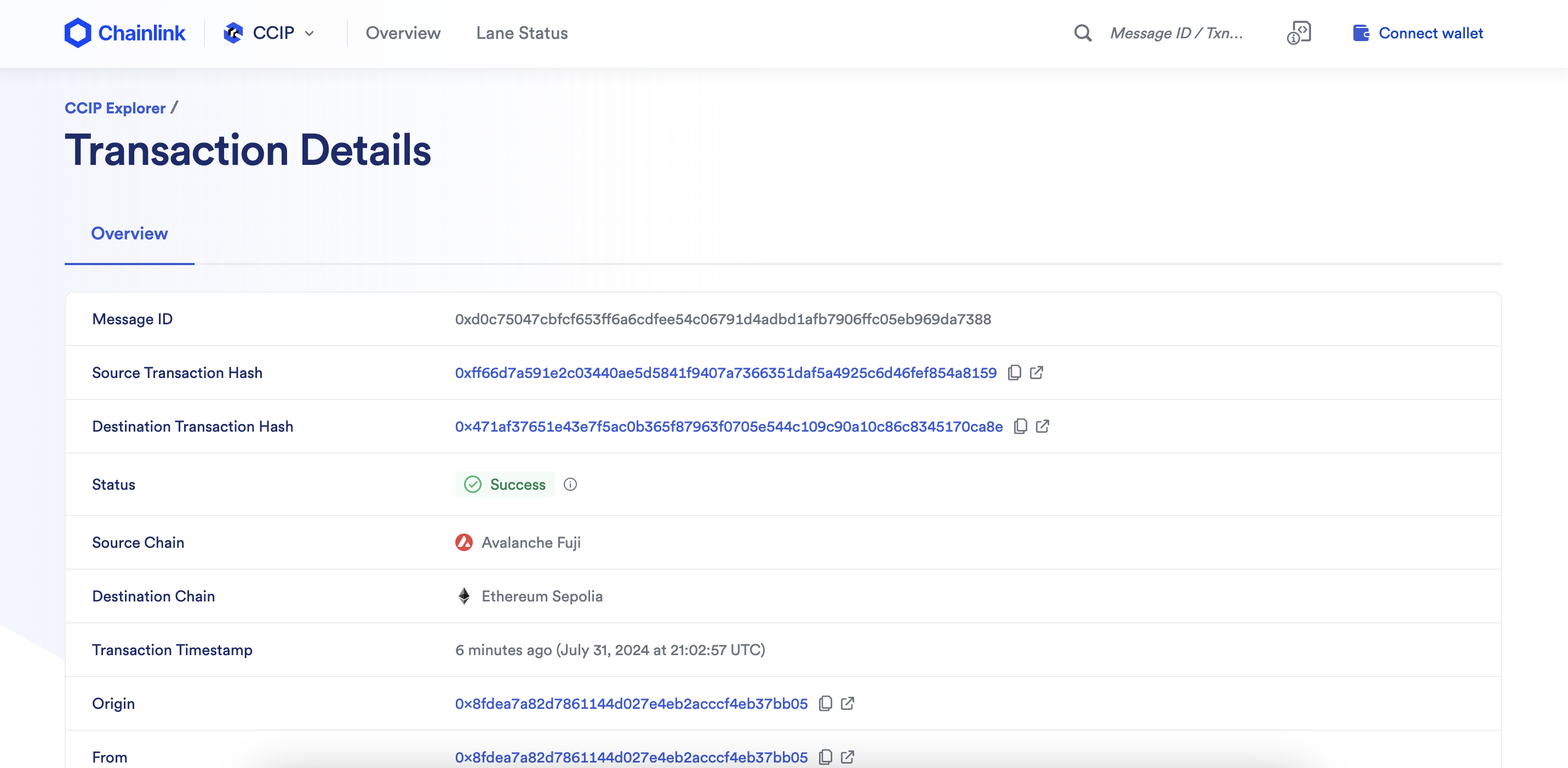Go to Overview in top navigation

(403, 33)
